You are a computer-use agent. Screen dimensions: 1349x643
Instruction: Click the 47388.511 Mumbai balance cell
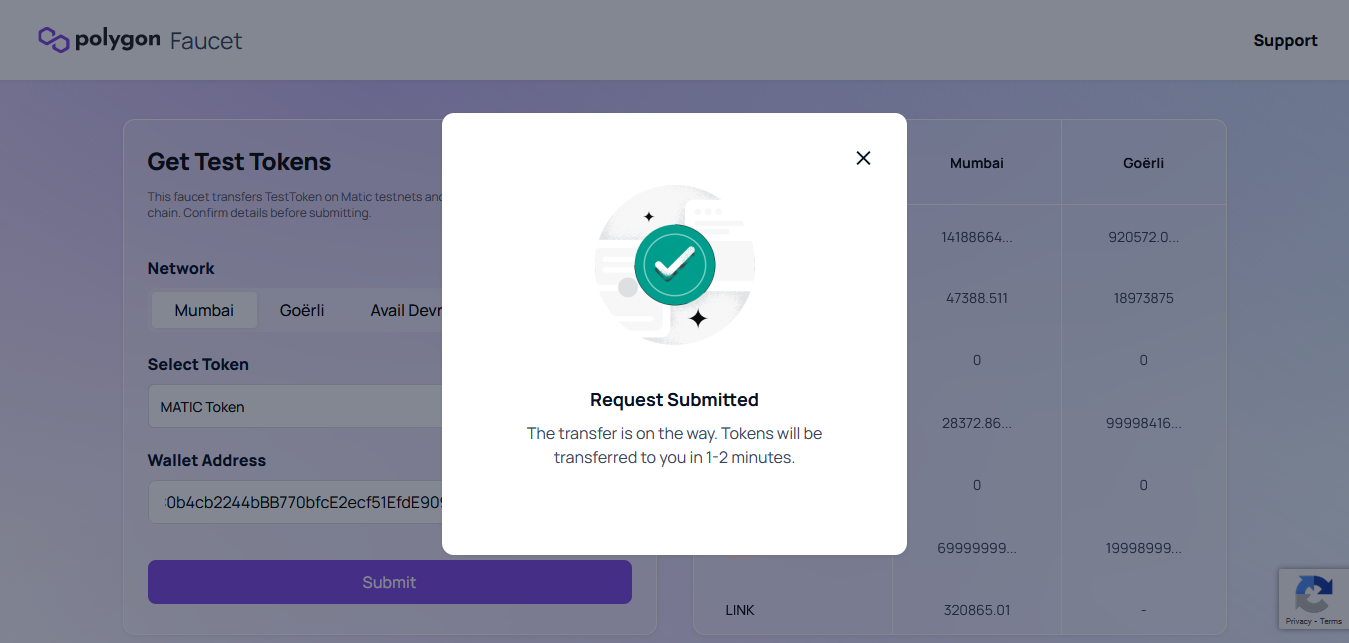[976, 298]
